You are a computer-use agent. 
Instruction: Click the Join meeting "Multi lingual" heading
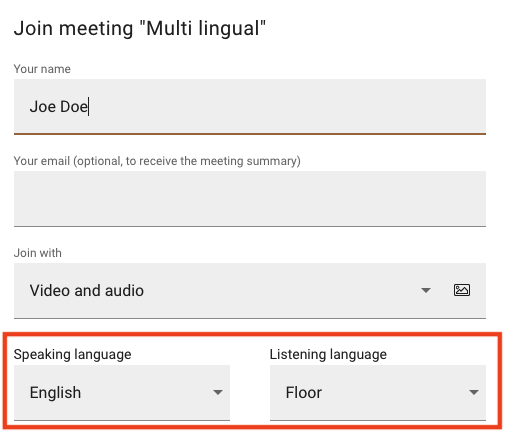point(140,29)
